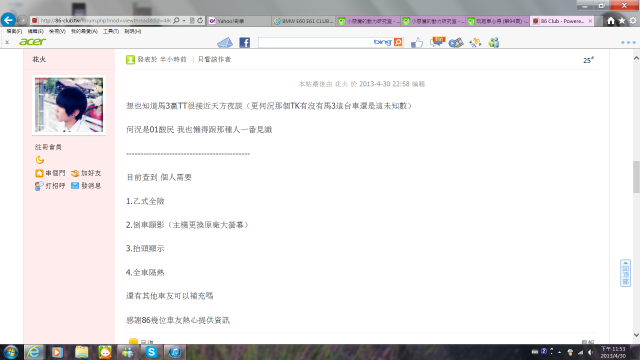Open the 檔案(F) menu
Screen dimensions: 640x360
point(14,31)
